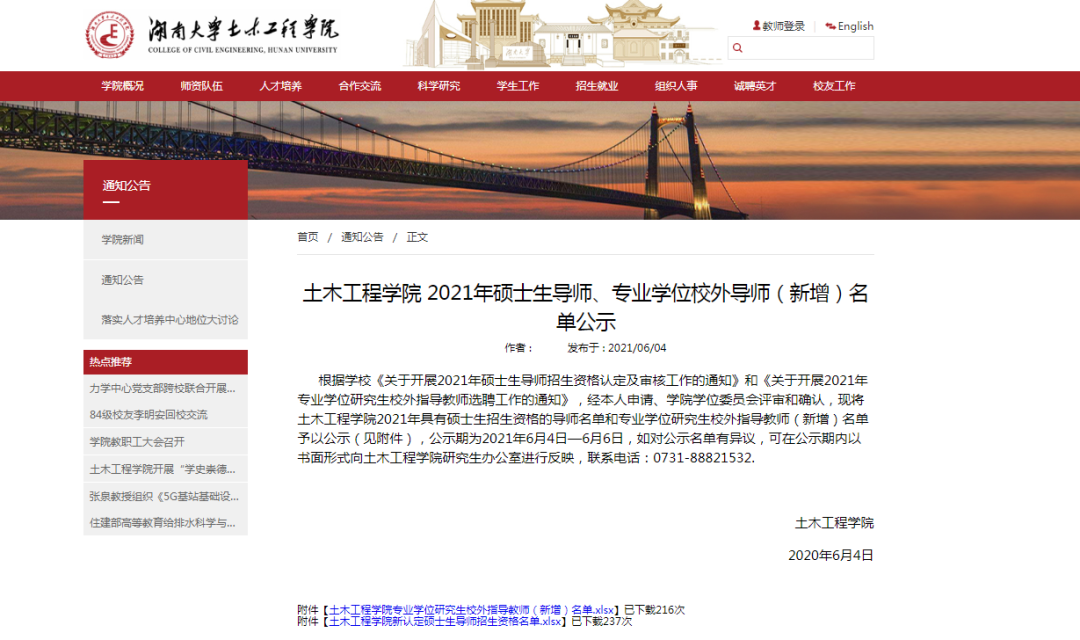
Task: Click the publish date 2021/06/04
Action: pos(637,348)
